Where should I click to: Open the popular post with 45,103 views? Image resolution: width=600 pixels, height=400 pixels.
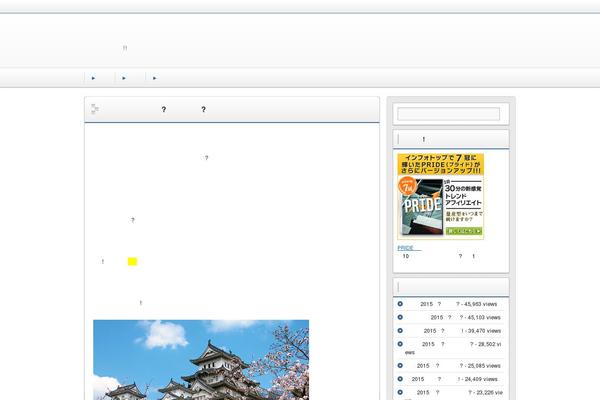(453, 317)
